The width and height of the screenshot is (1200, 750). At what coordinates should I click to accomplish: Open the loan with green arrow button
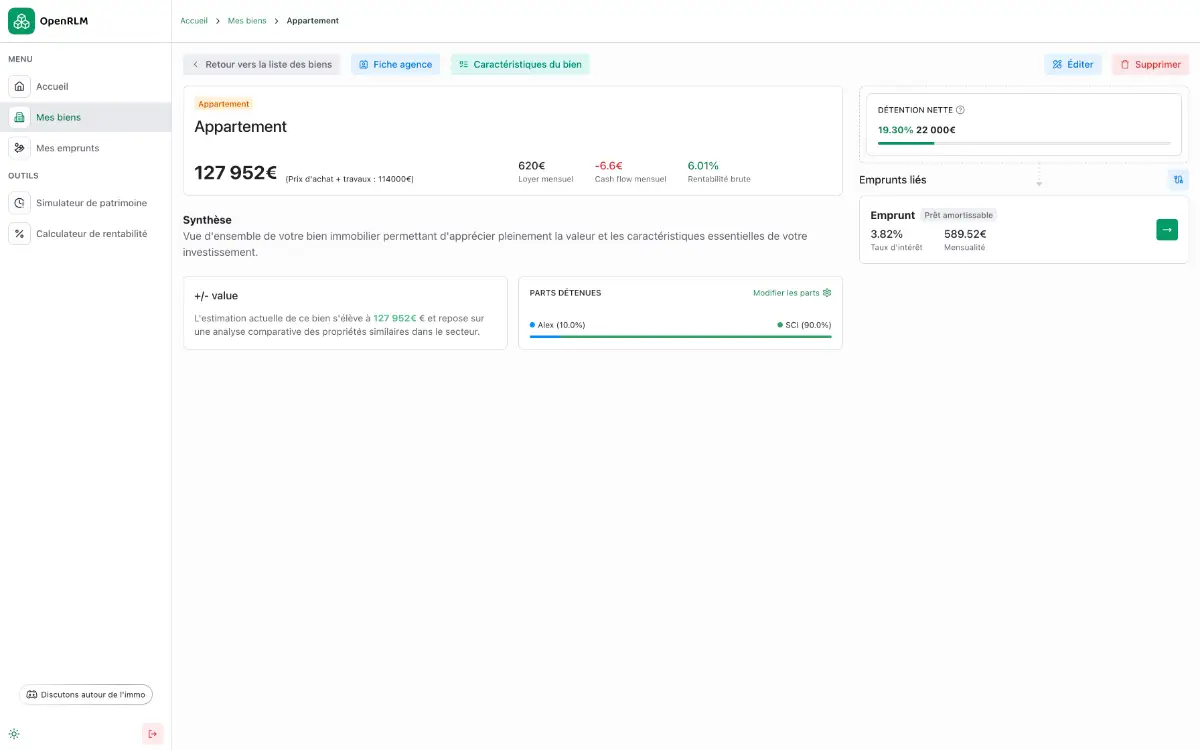click(1167, 230)
